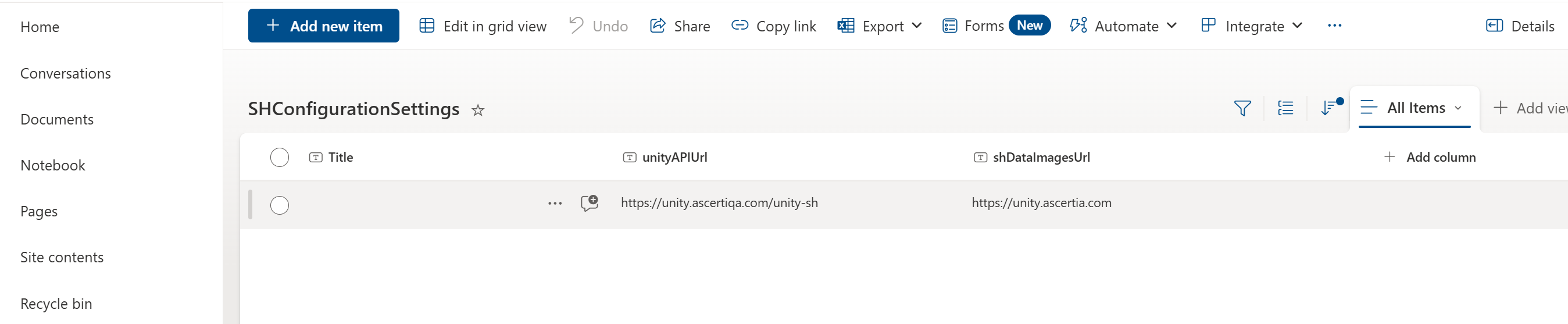The image size is (1568, 324).
Task: Click the Details panel icon
Action: click(1494, 25)
